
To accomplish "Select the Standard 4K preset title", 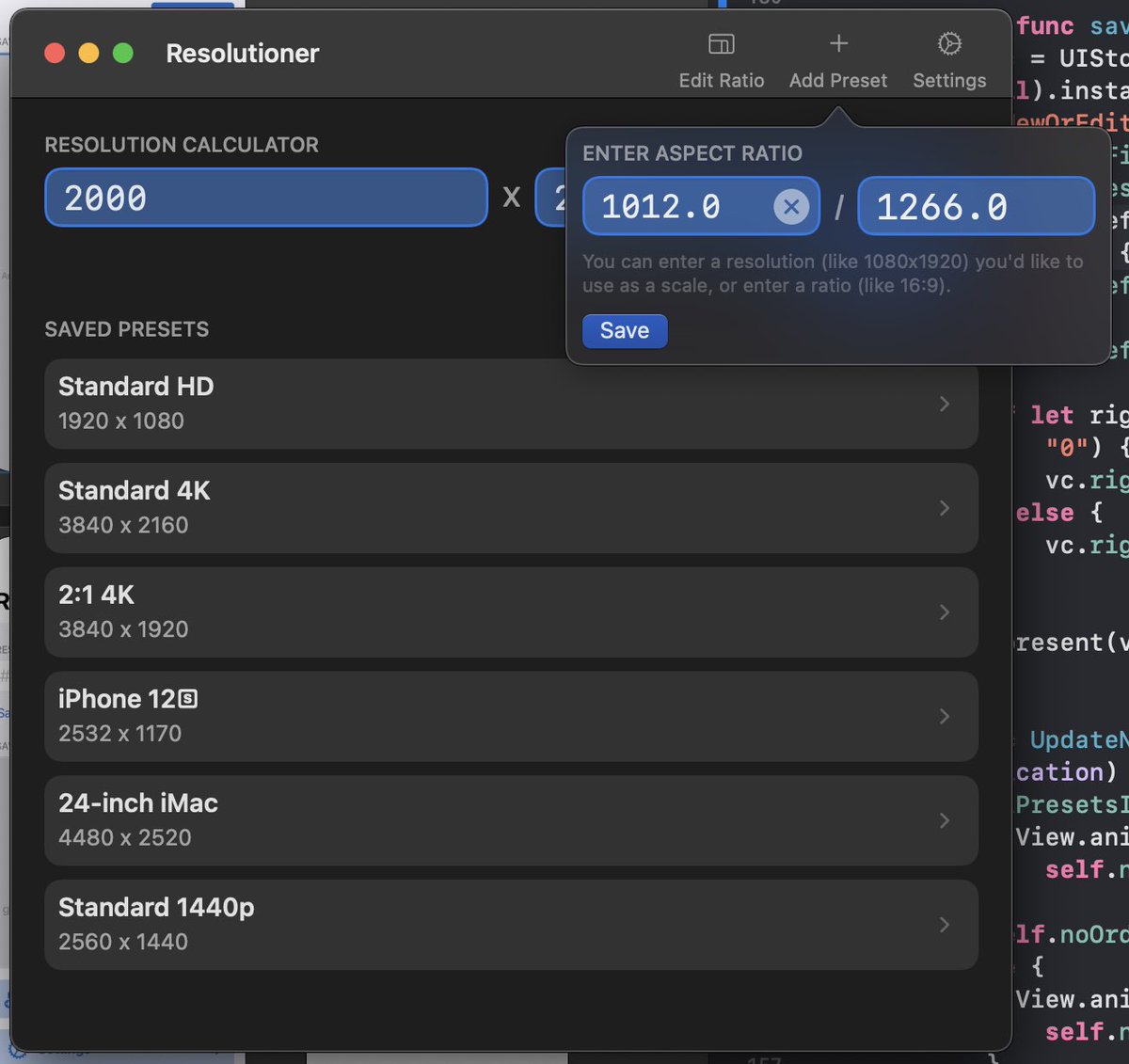I will (135, 491).
